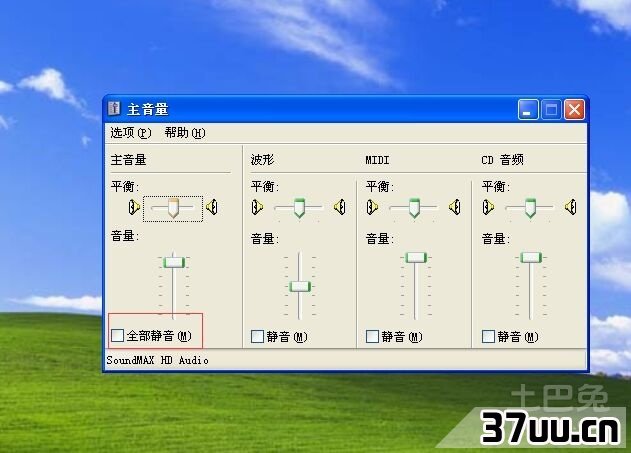Viewport: 631px width, 453px height.
Task: Click right speaker icon in 波形 balance
Action: (x=340, y=207)
